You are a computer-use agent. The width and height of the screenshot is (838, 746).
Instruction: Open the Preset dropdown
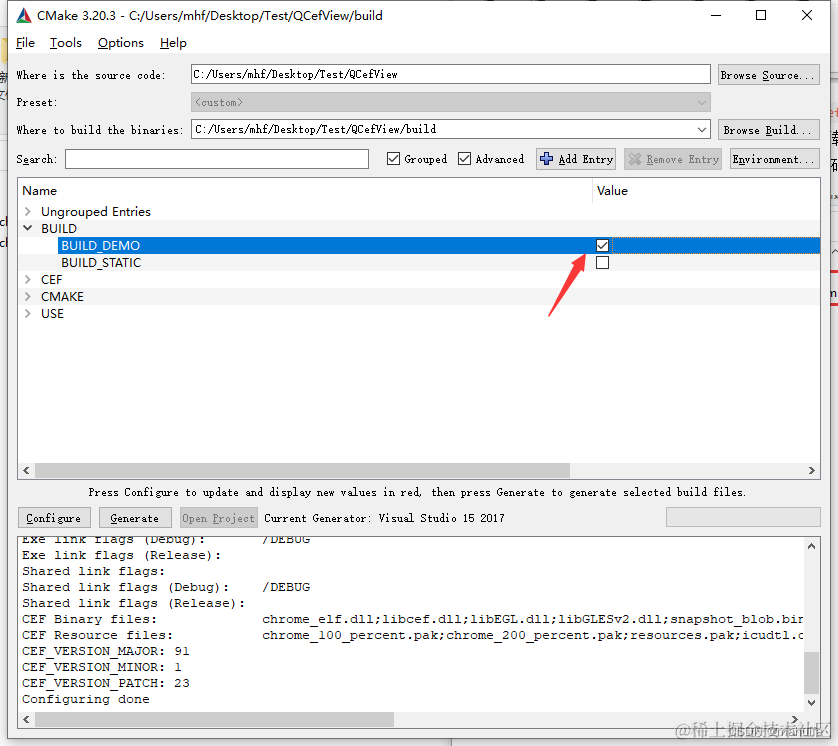pos(451,102)
